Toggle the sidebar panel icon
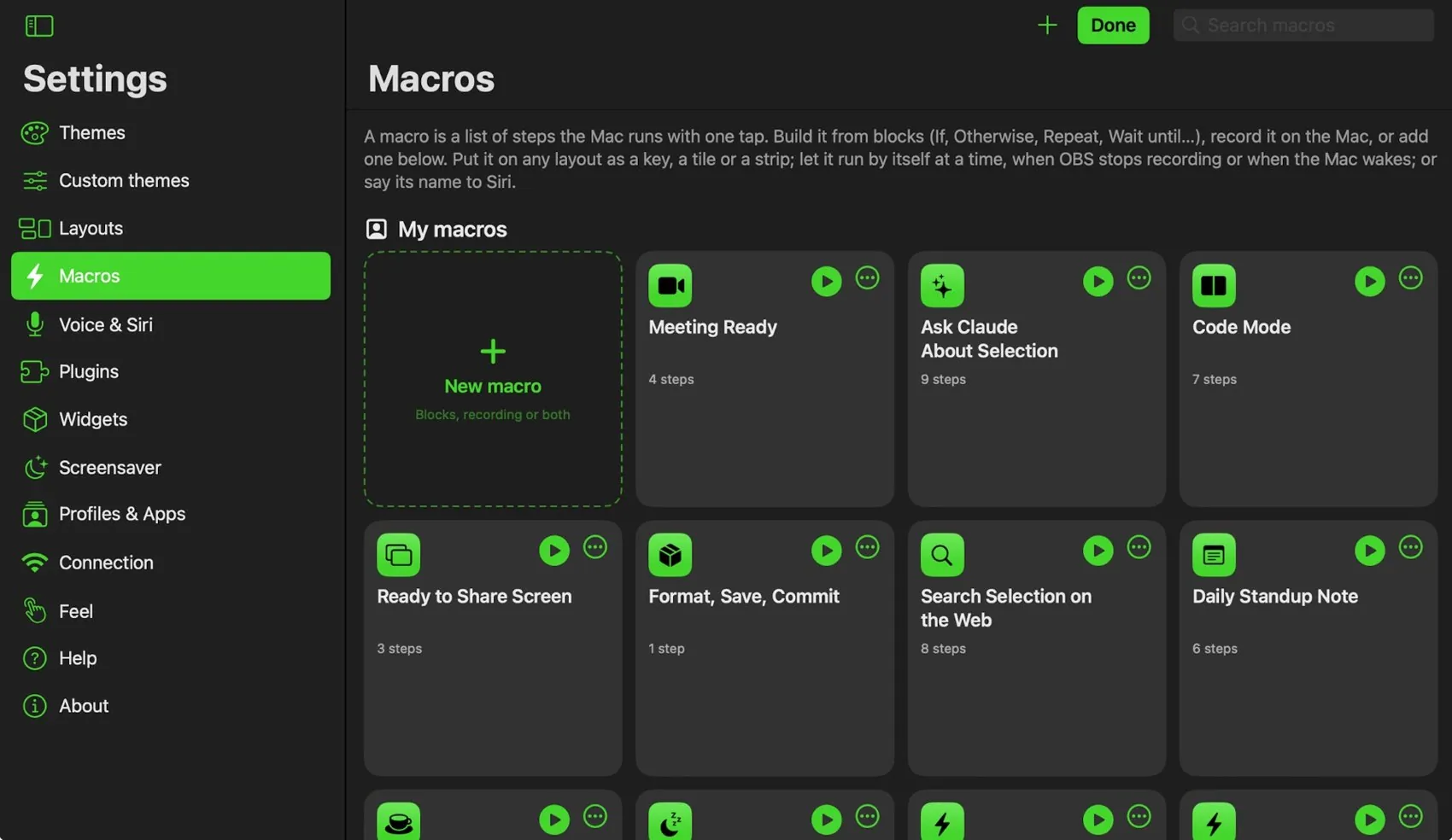This screenshot has width=1452, height=840. [39, 26]
